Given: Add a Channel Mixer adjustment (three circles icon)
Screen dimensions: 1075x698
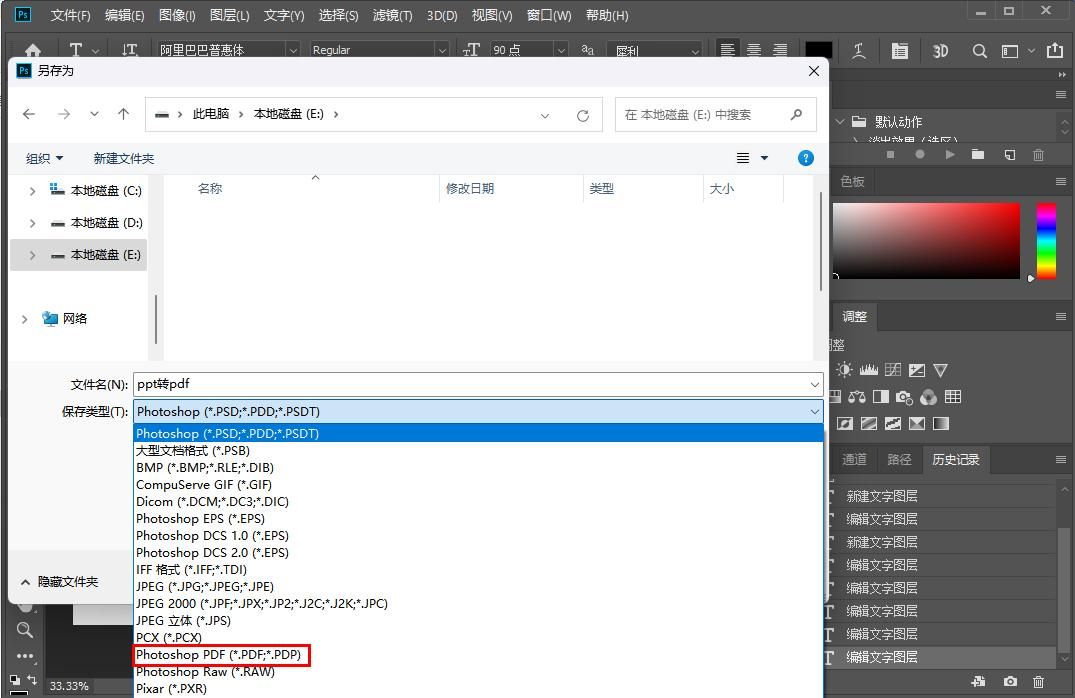Looking at the screenshot, I should click(x=928, y=397).
